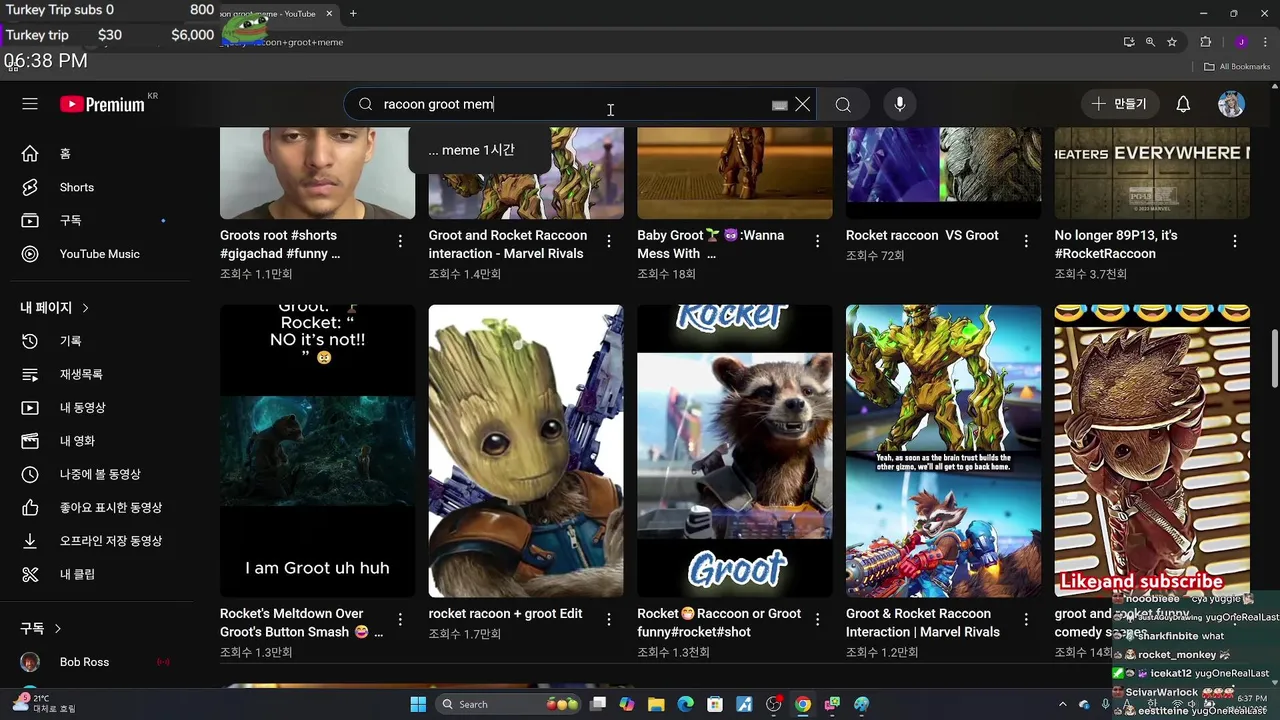
Task: Open 'Rocket's Meltdown Over Groot's Button Smash' title
Action: coord(301,622)
